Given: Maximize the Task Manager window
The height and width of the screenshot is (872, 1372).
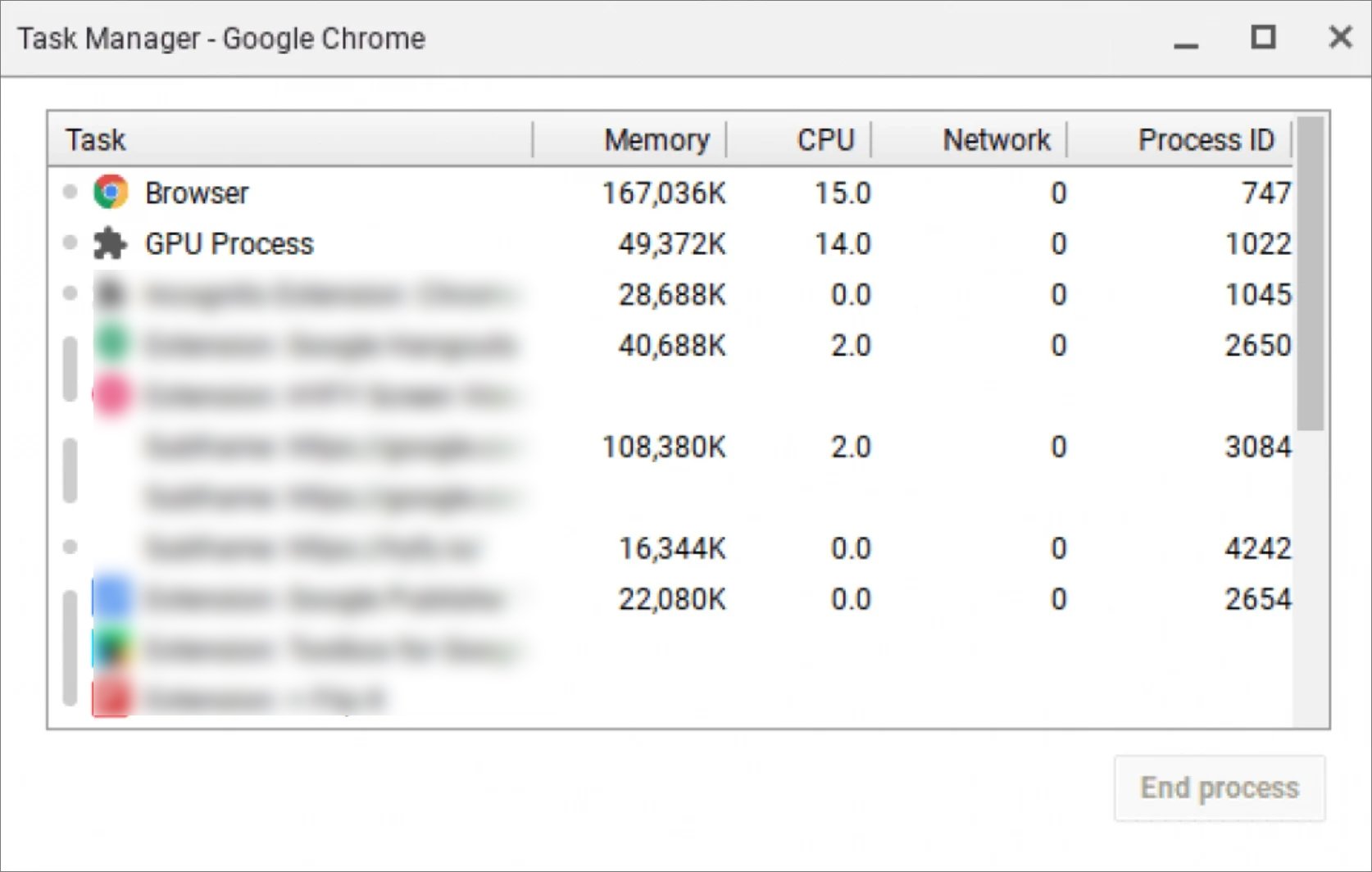Looking at the screenshot, I should pos(1263,37).
